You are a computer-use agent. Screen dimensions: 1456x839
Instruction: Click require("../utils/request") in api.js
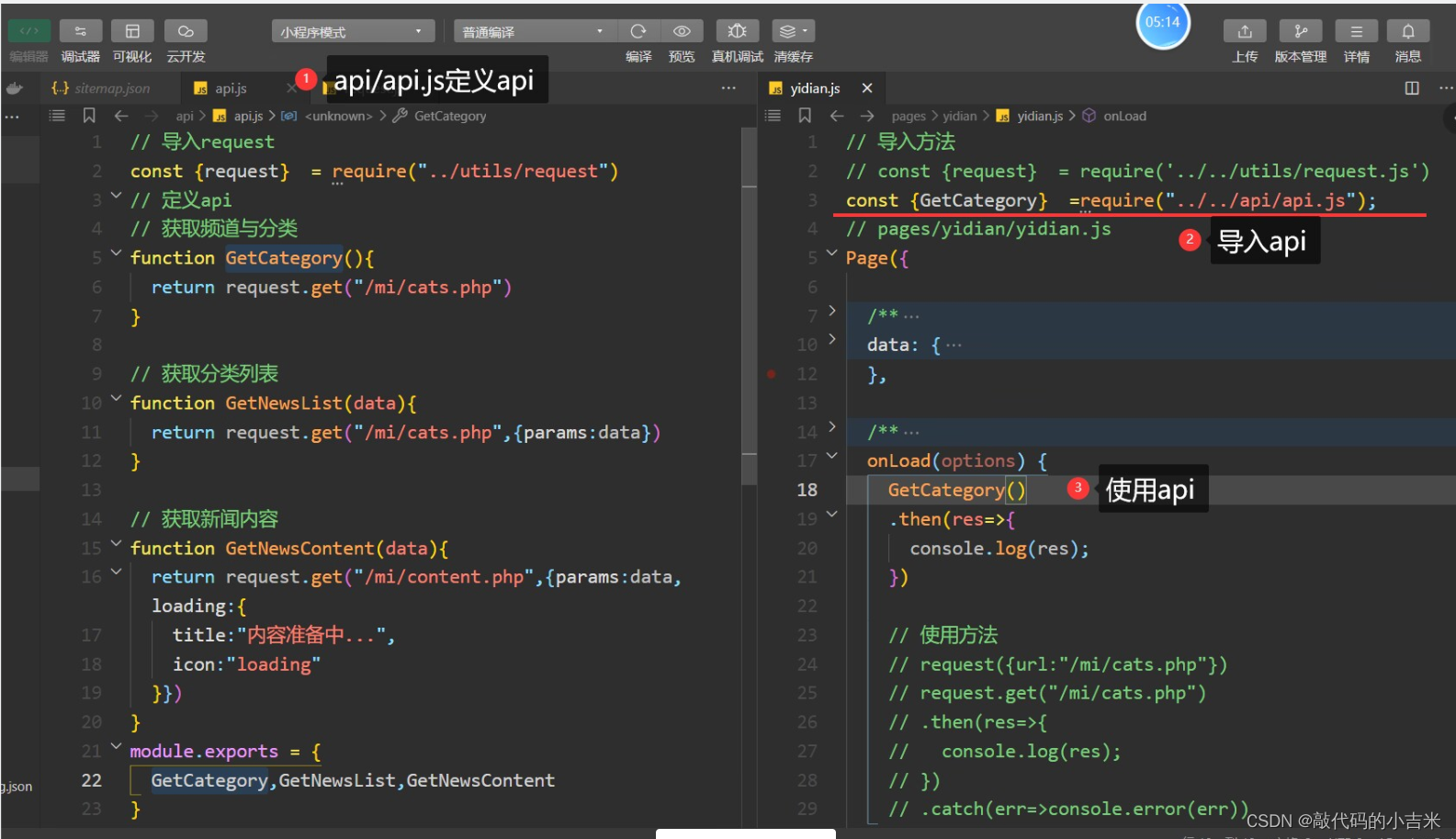[475, 171]
